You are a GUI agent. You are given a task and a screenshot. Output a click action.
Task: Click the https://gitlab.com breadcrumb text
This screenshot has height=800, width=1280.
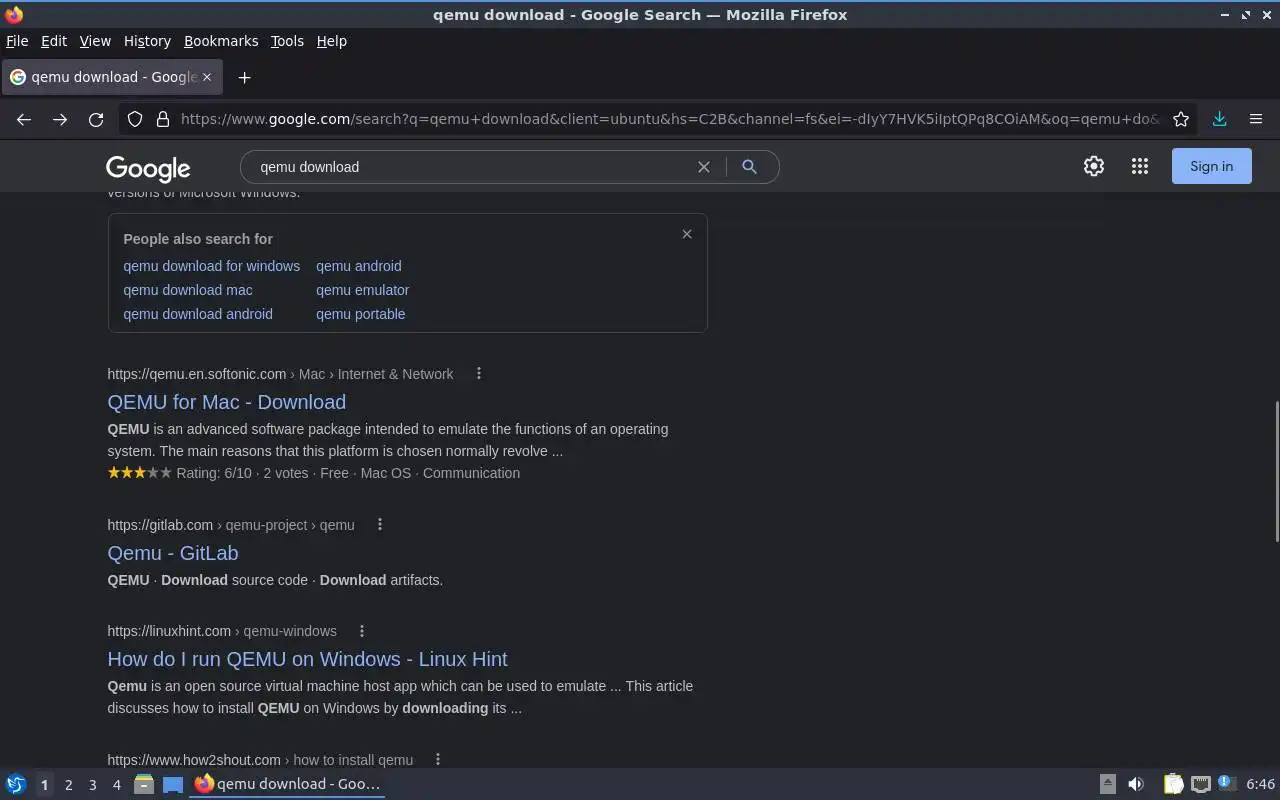160,525
